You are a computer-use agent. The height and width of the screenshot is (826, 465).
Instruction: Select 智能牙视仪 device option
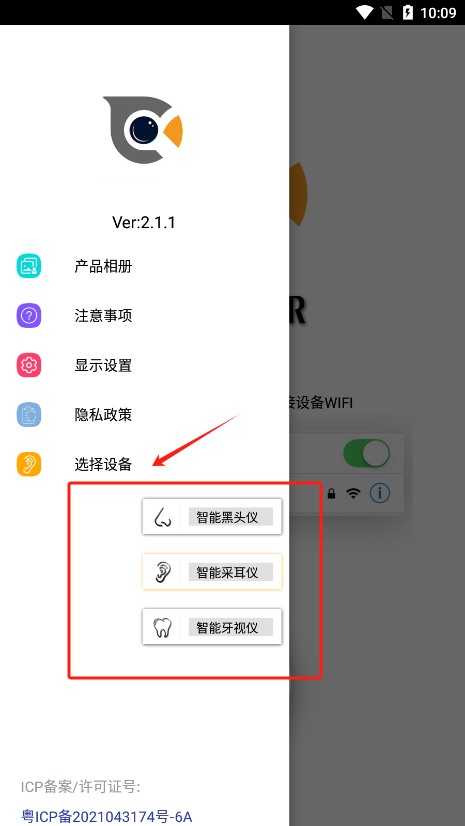click(x=212, y=627)
